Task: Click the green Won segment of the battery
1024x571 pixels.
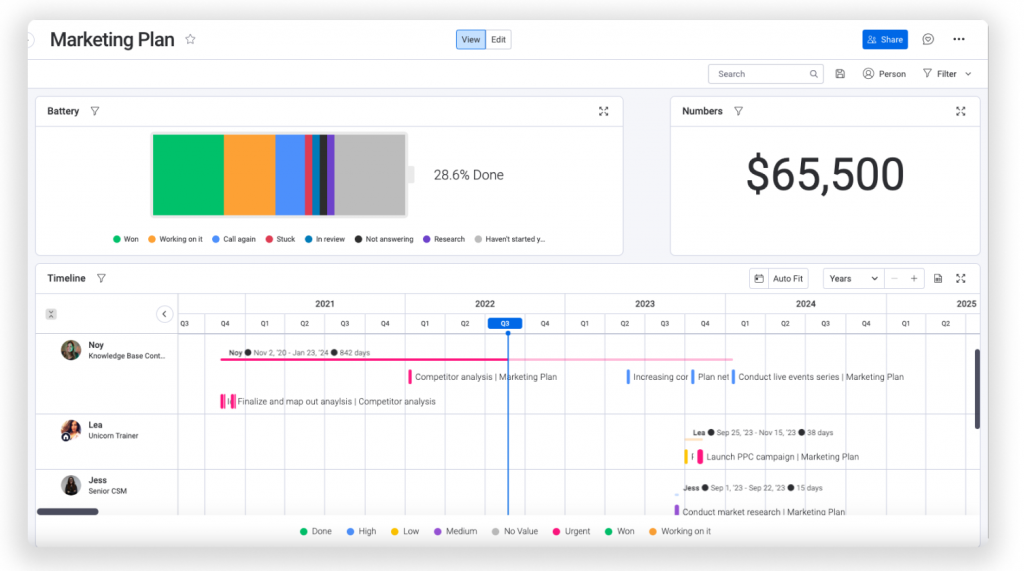Action: (188, 175)
